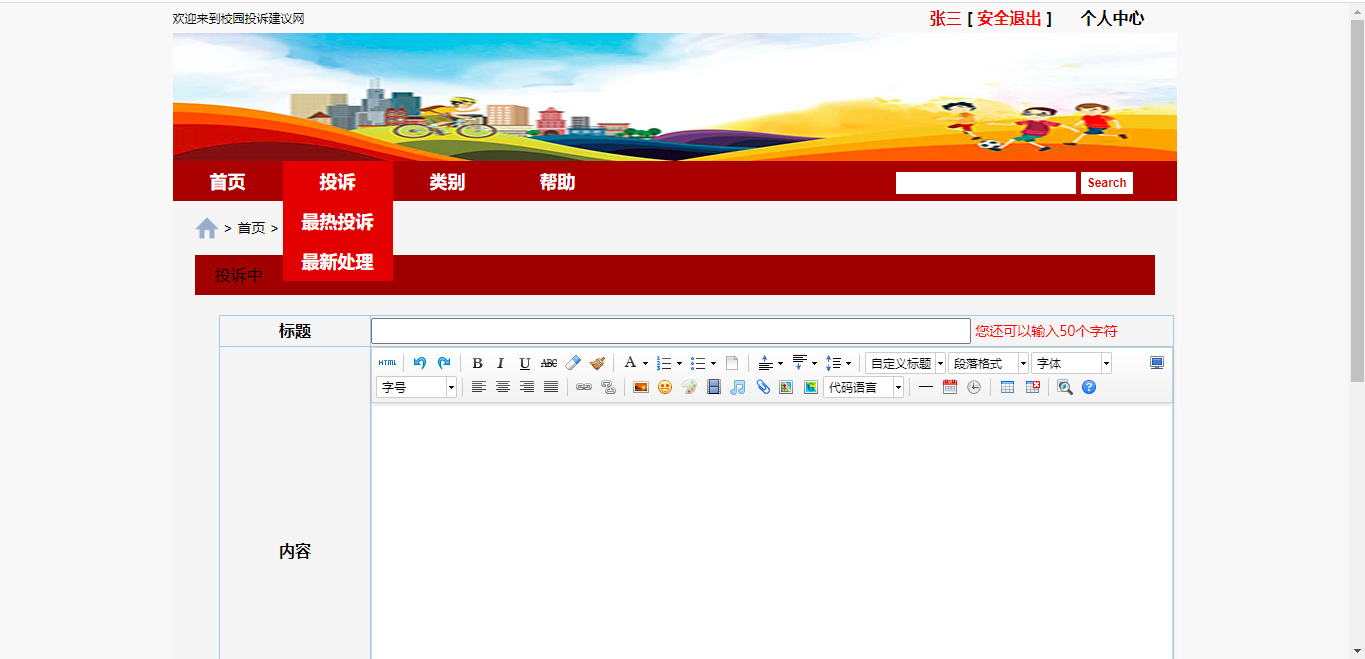Select the format painter brush icon
This screenshot has height=659, width=1365.
(x=597, y=363)
